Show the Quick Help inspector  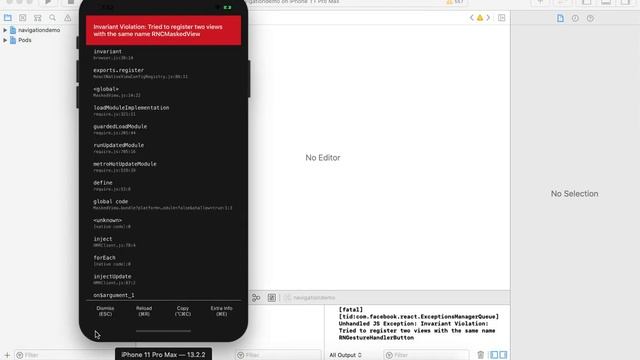tap(590, 18)
